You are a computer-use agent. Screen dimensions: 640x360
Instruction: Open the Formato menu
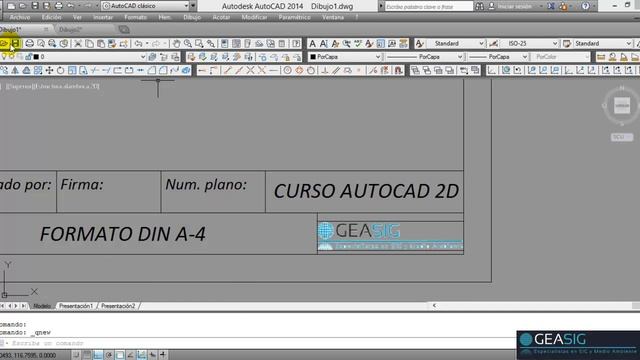135,17
